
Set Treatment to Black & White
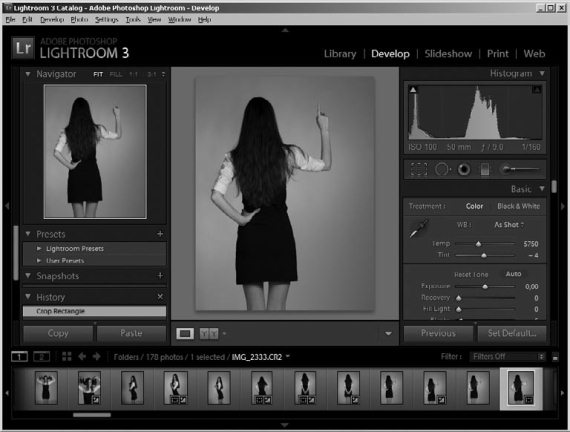(x=518, y=206)
